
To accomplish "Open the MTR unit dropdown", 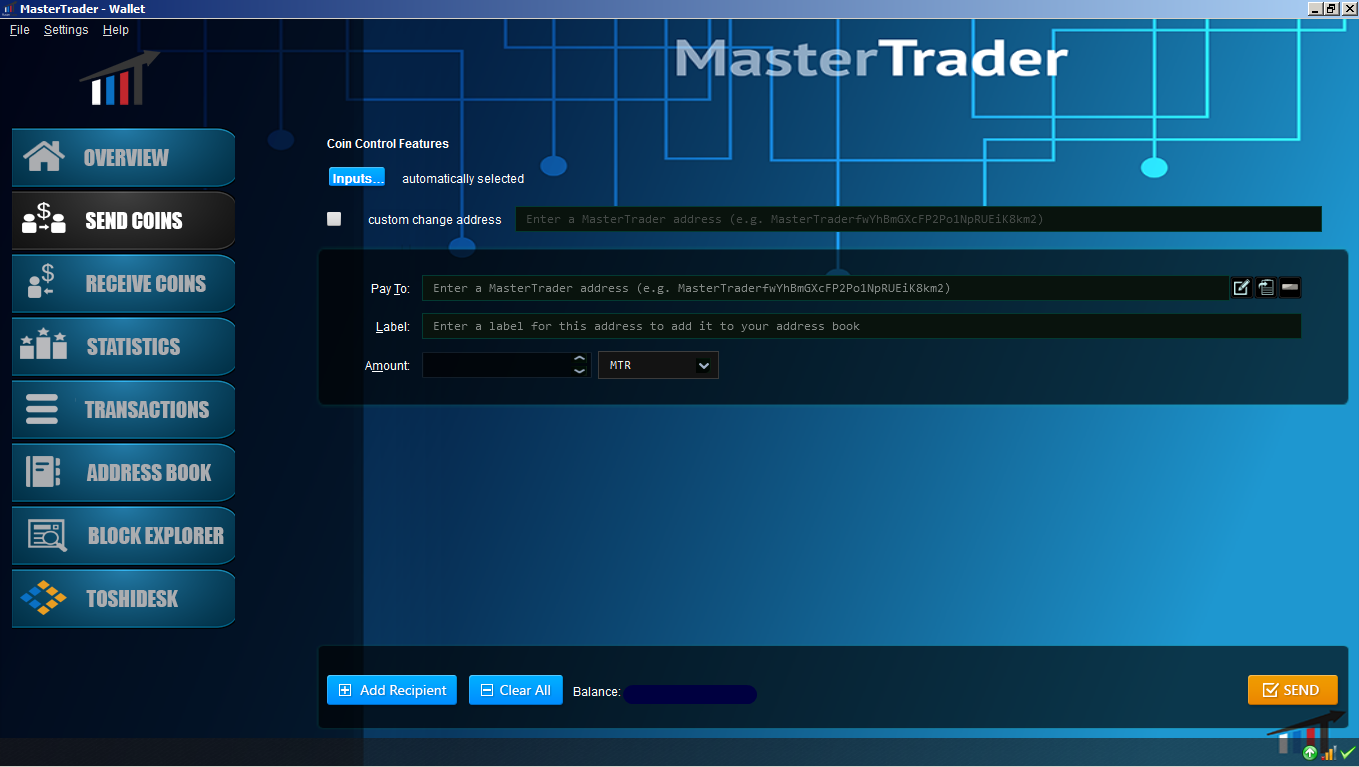I will pos(658,365).
